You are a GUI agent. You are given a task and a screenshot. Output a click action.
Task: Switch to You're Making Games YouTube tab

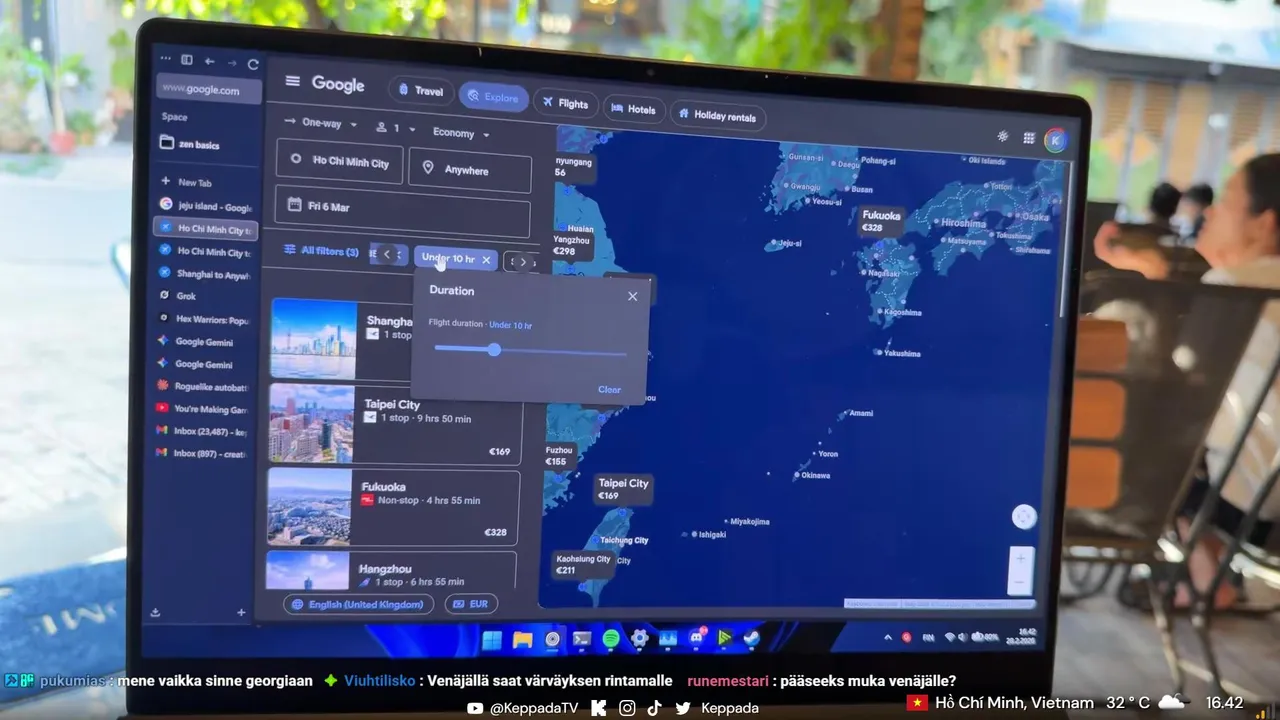point(204,408)
